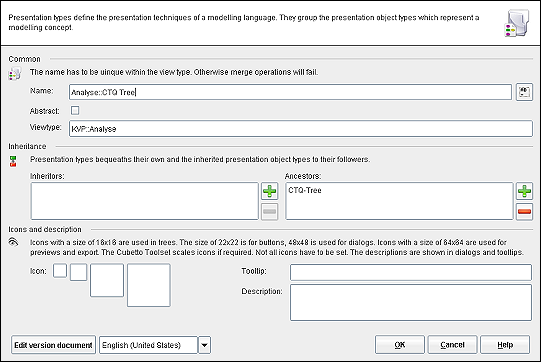Image resolution: width=541 pixels, height=362 pixels.
Task: Click the browse button beside Name field
Action: pos(524,92)
